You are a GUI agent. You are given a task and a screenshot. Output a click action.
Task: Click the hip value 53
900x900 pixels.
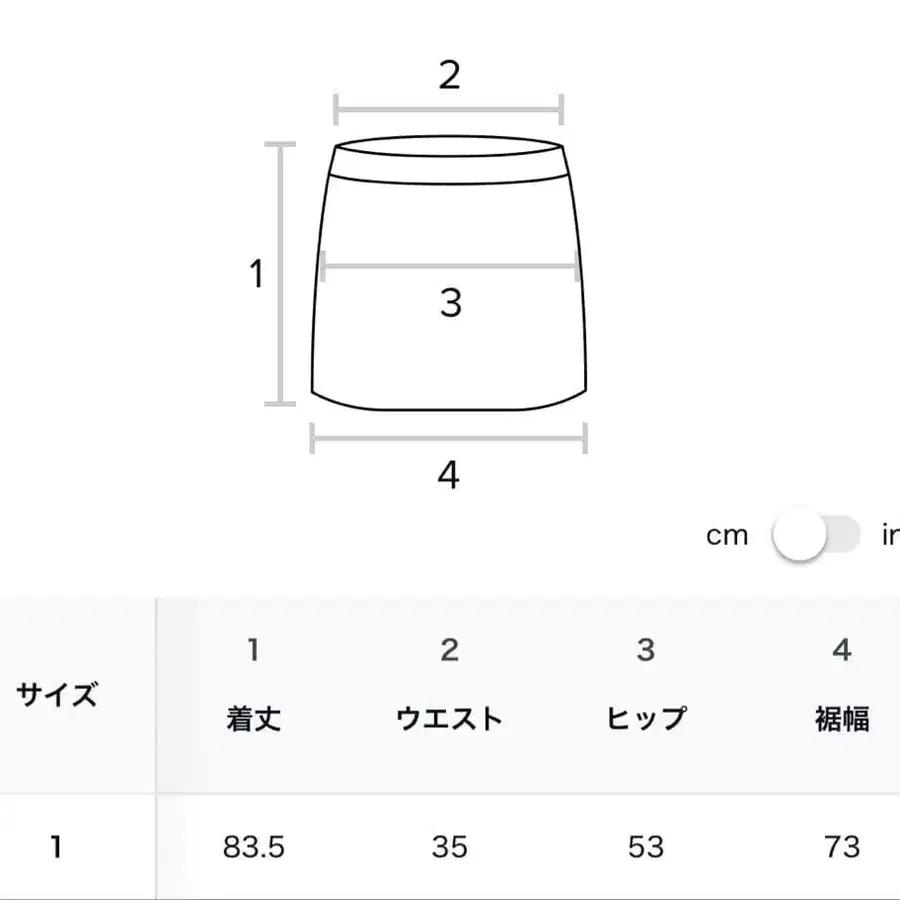coord(645,845)
